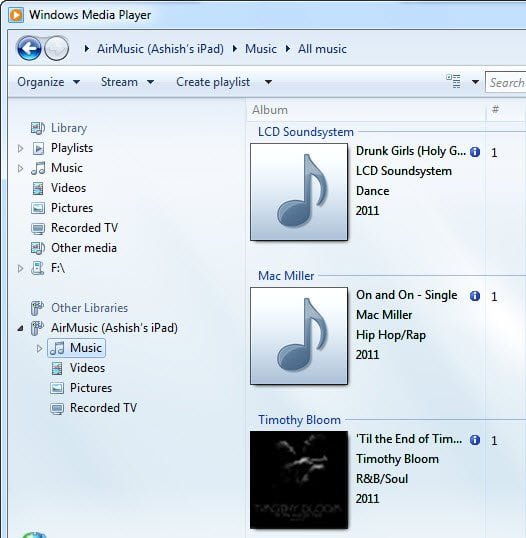Open the Create playlist dropdown arrow
This screenshot has width=526, height=538.
tap(268, 82)
